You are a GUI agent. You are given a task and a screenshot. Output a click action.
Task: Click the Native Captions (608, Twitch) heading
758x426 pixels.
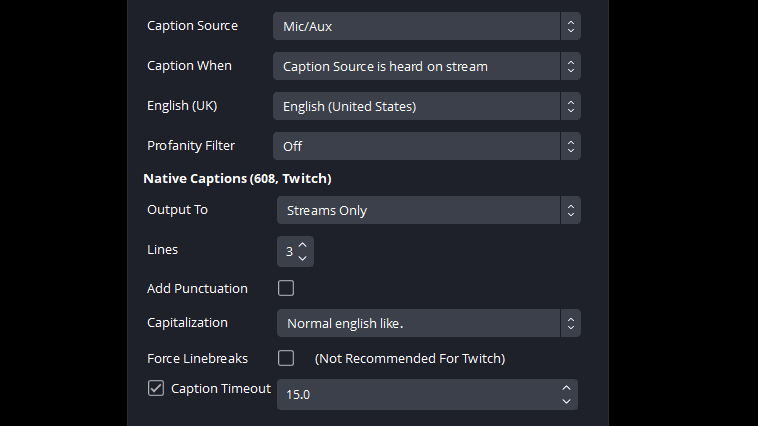click(x=237, y=178)
